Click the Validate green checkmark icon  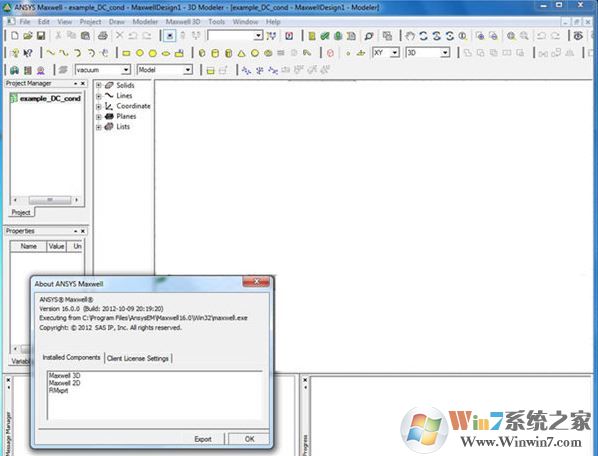pos(325,36)
